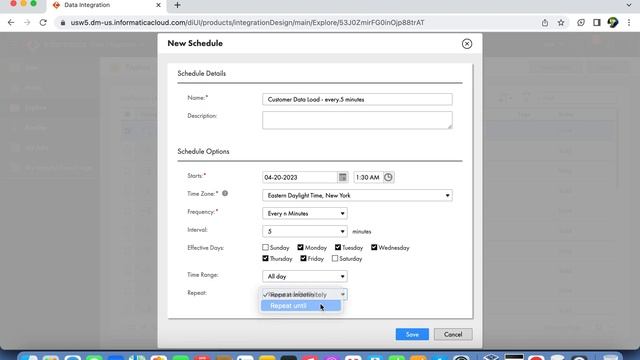The width and height of the screenshot is (640, 360).
Task: Uncheck the Thursday checkbox
Action: click(x=265, y=258)
